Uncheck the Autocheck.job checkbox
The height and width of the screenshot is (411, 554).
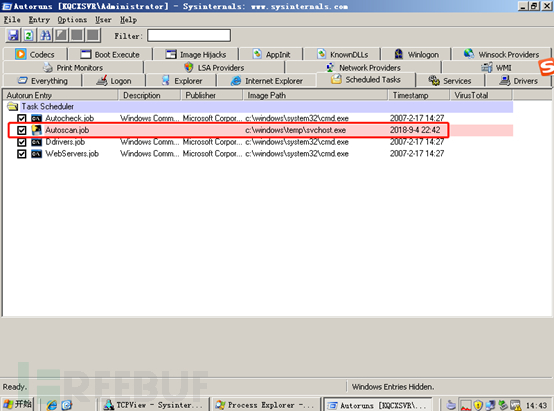(x=22, y=118)
